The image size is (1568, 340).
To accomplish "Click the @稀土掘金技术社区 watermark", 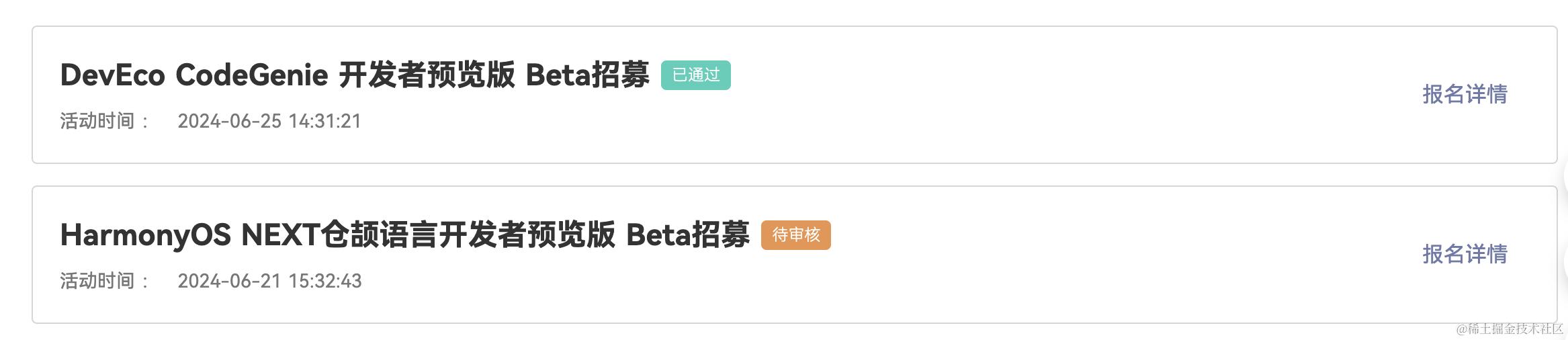I will [1510, 329].
